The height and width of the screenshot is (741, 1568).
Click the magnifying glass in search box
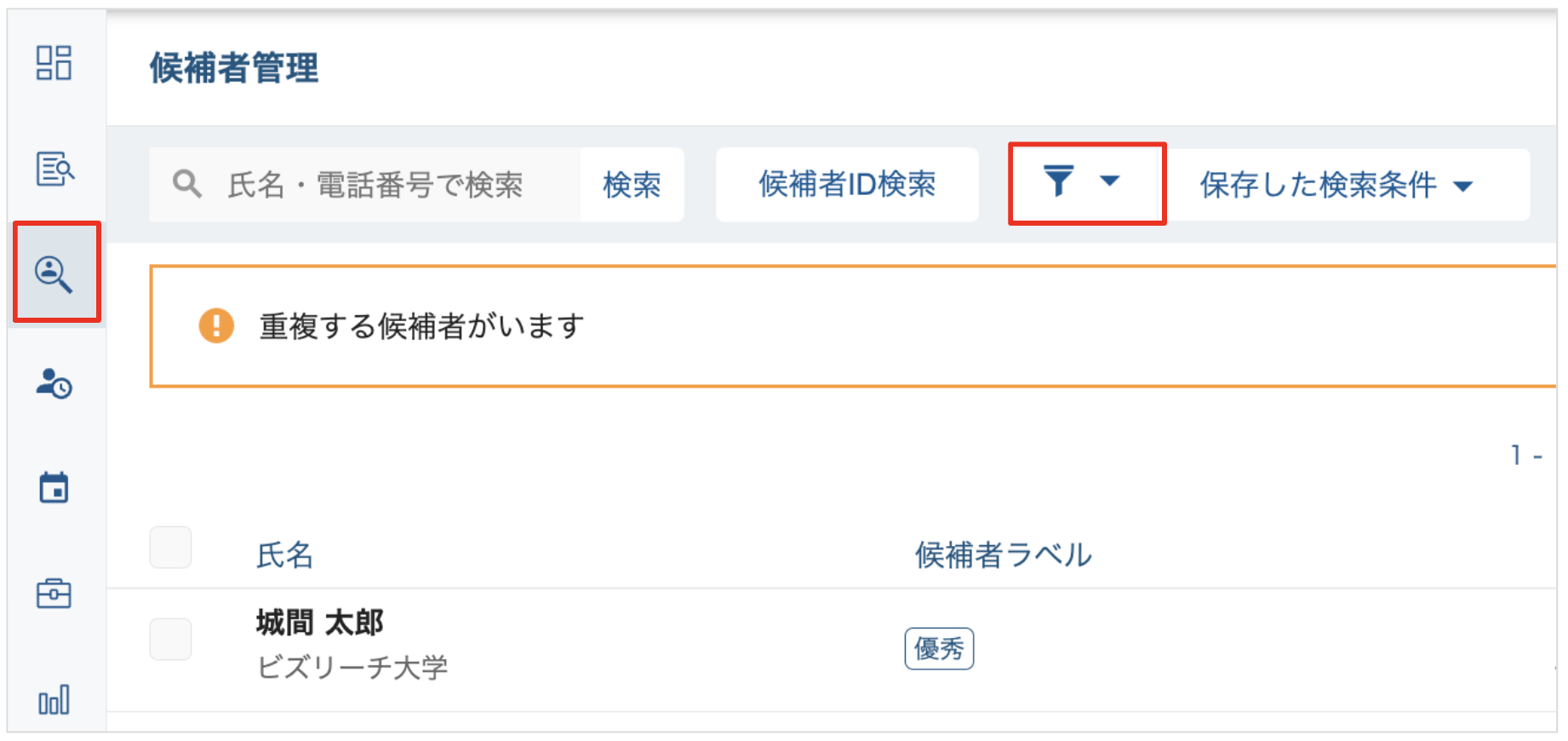click(186, 184)
